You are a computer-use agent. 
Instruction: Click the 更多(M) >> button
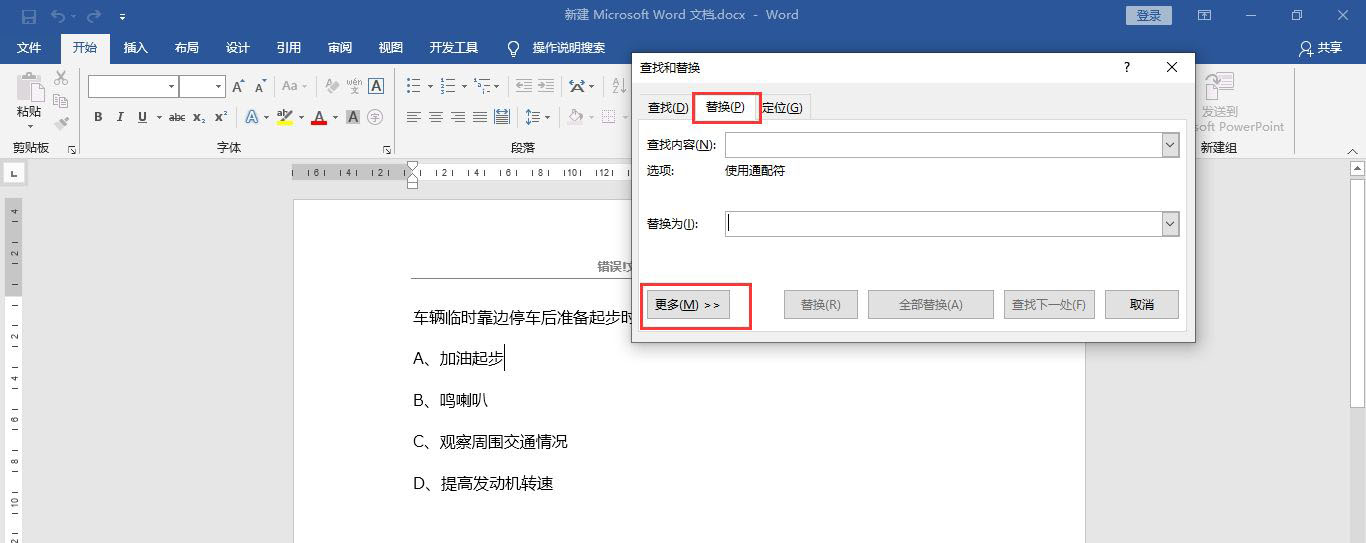pyautogui.click(x=688, y=305)
